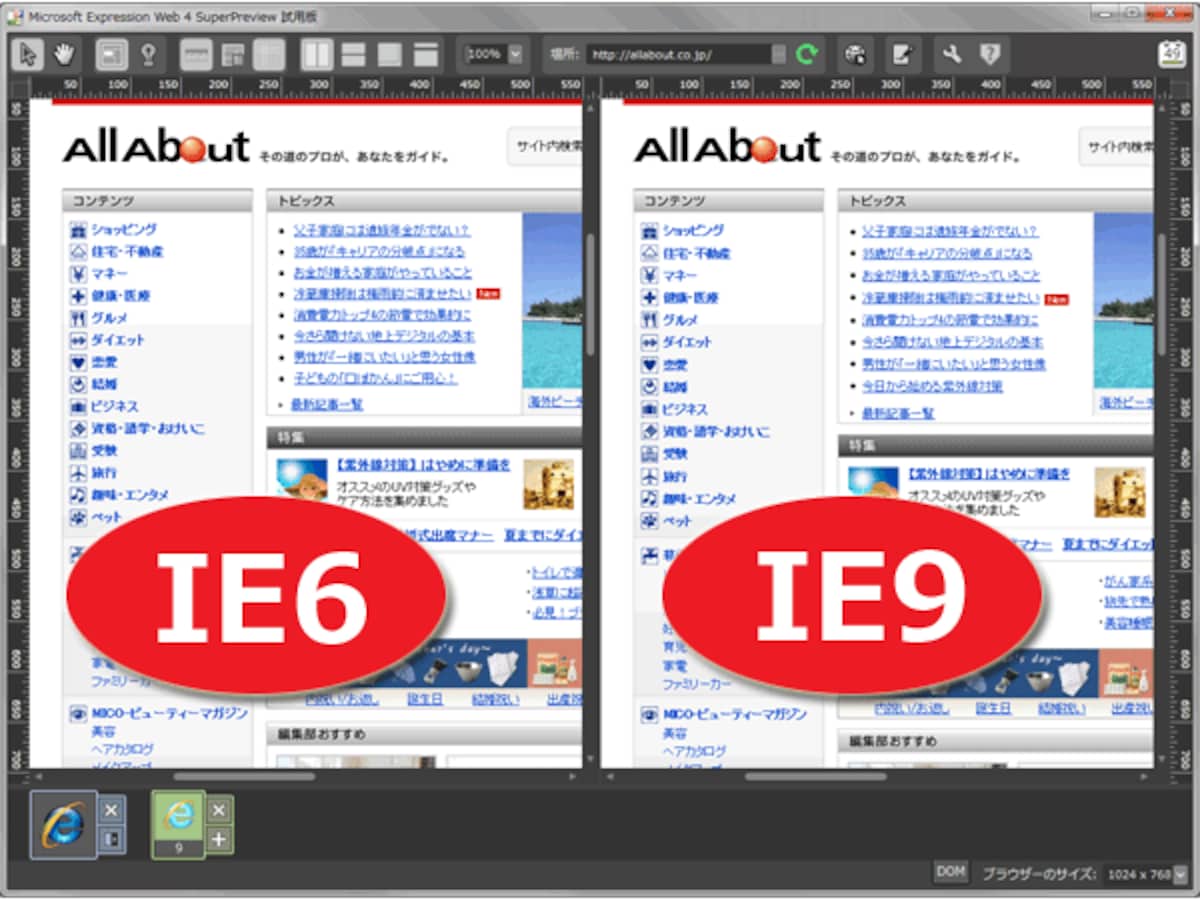Click the URL field showing allabout.co.jp
The height and width of the screenshot is (900, 1200).
pos(678,54)
